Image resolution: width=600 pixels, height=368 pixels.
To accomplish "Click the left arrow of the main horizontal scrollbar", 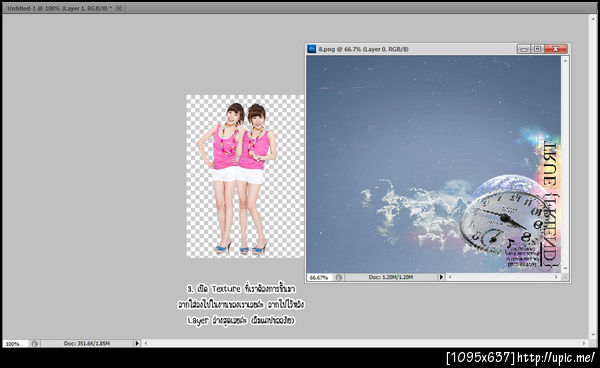I will pos(146,344).
